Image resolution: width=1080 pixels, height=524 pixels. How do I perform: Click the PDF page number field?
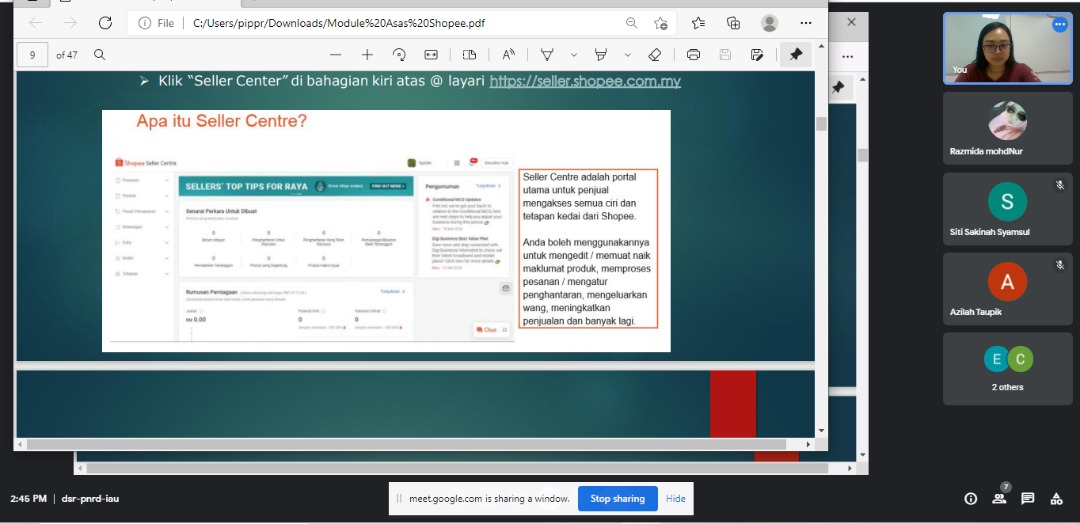33,55
